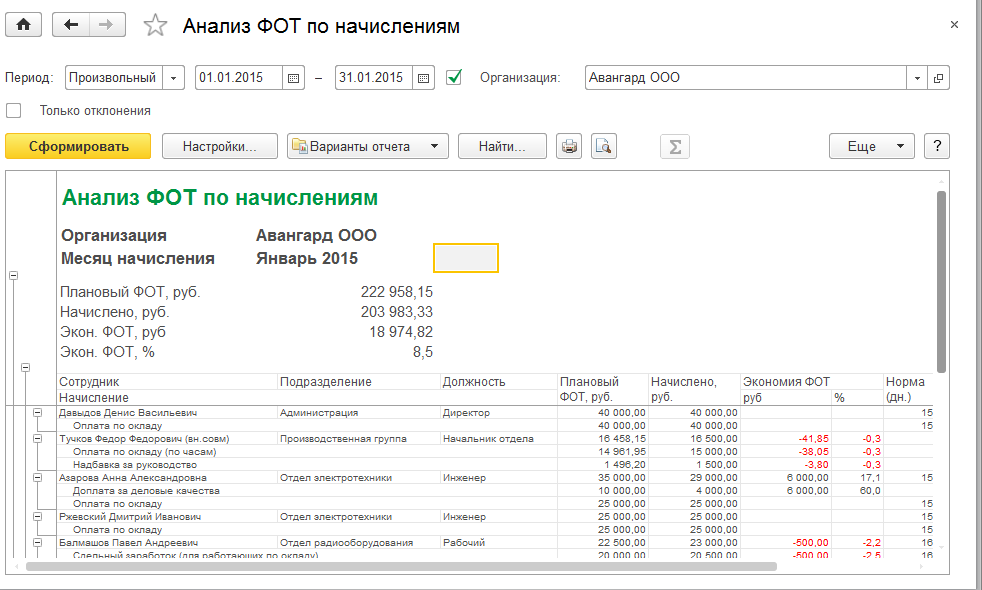Open the Организация dropdown list arrow

click(x=917, y=78)
